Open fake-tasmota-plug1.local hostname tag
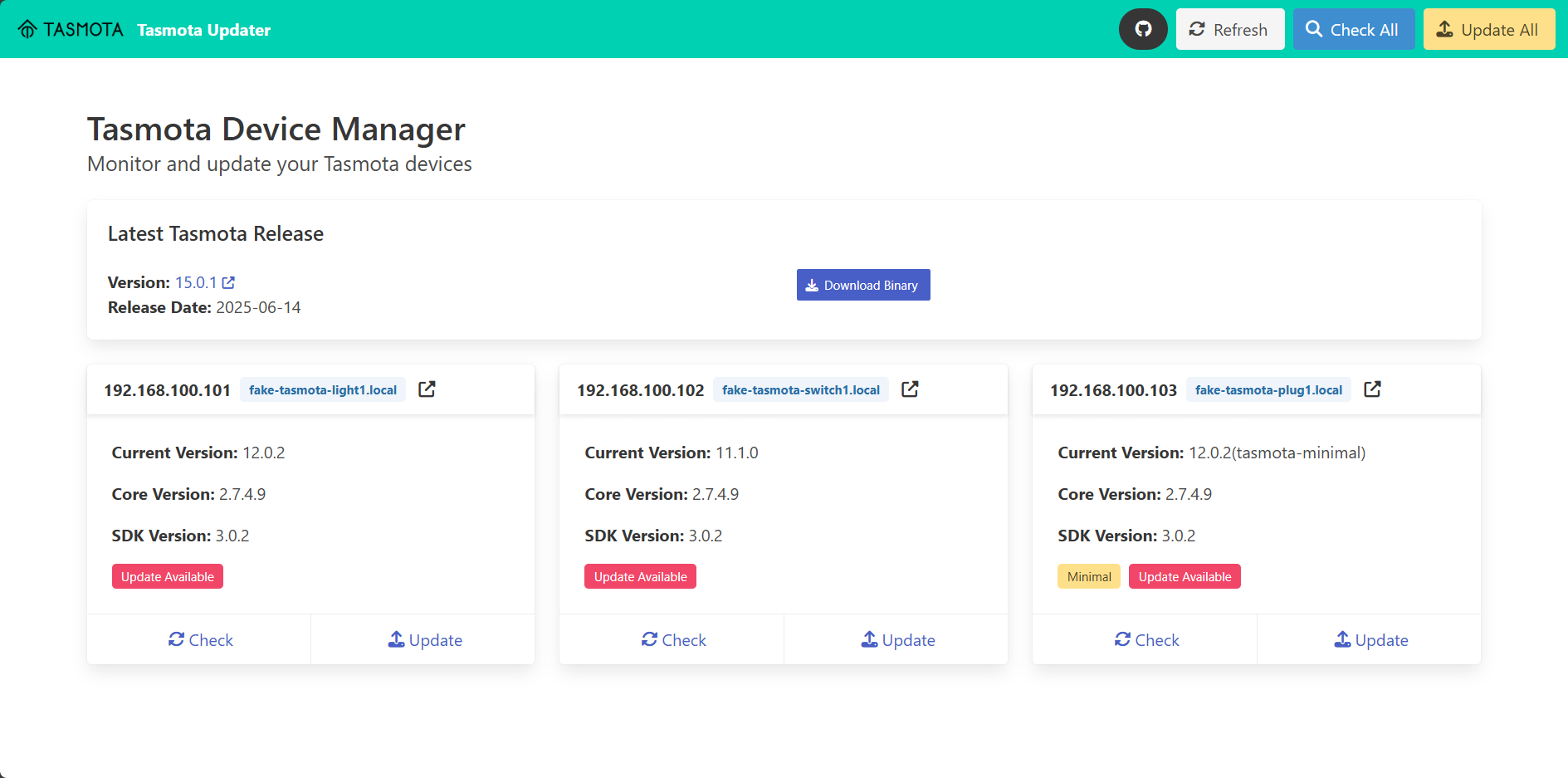 (1268, 389)
